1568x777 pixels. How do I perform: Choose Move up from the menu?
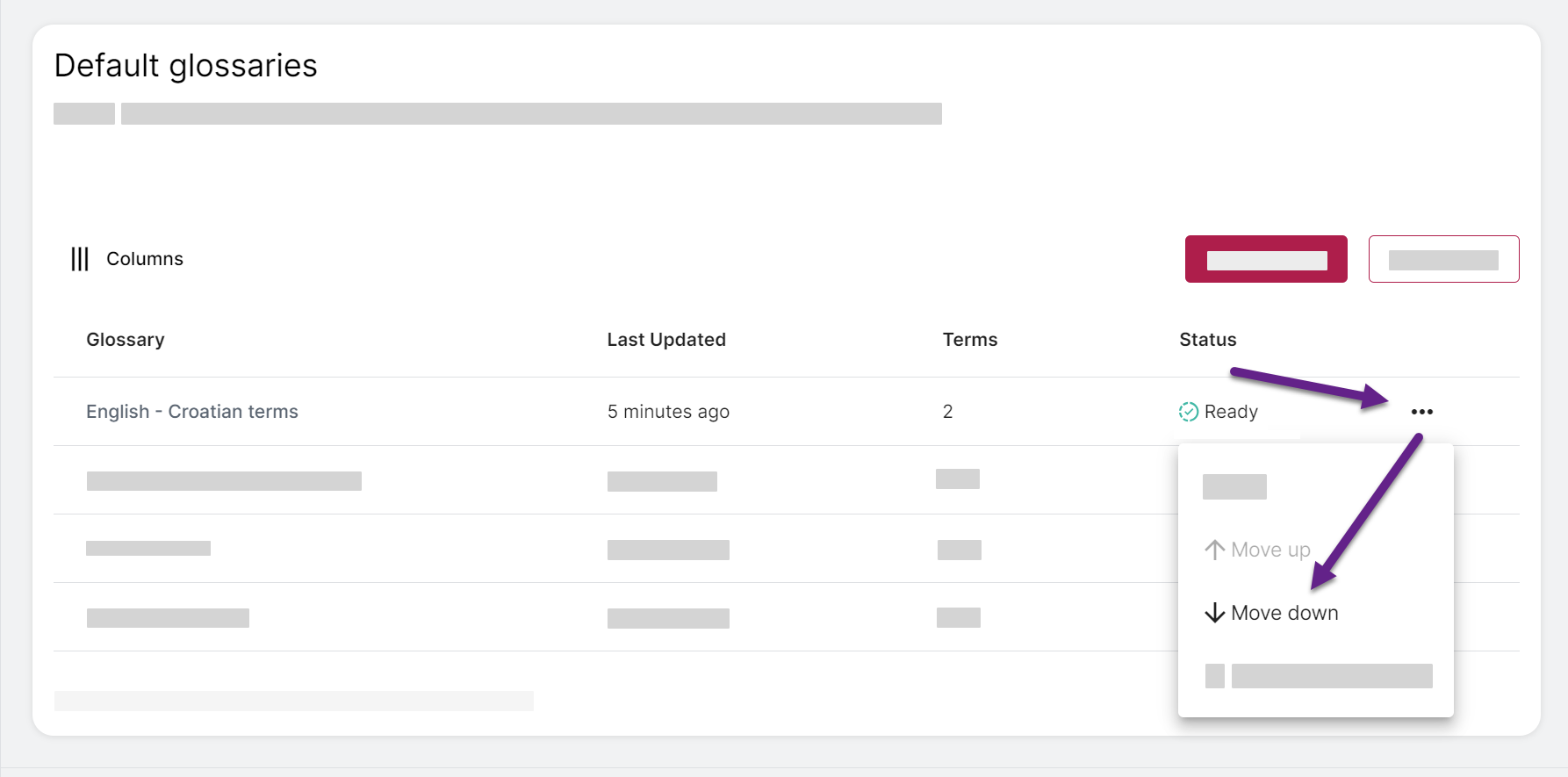pos(1257,550)
